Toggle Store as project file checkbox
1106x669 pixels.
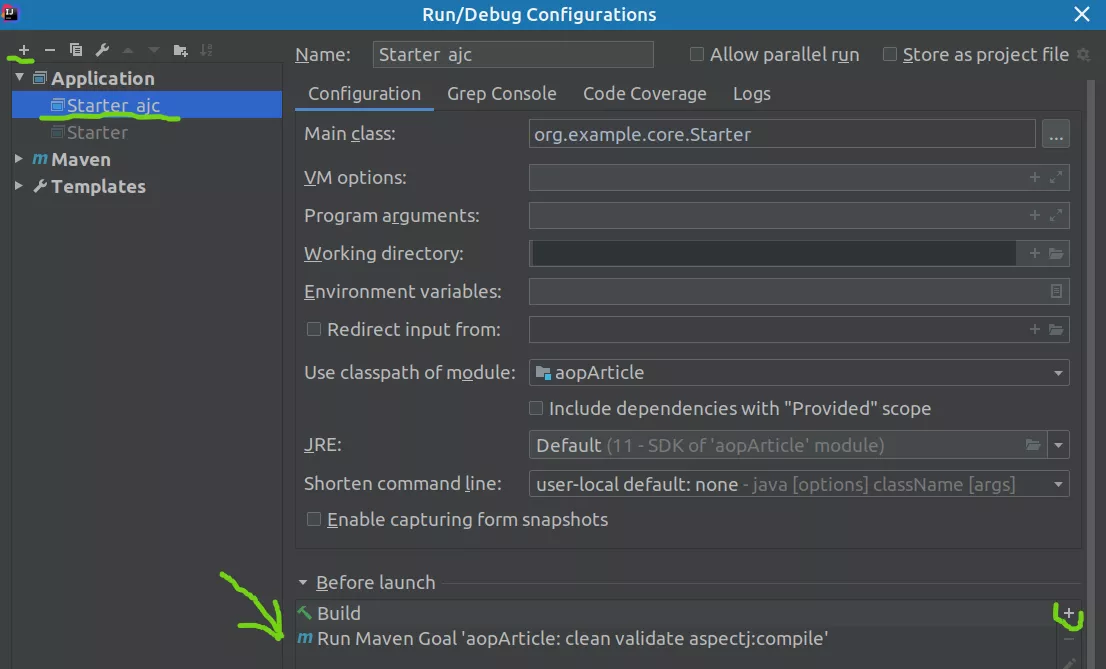890,55
